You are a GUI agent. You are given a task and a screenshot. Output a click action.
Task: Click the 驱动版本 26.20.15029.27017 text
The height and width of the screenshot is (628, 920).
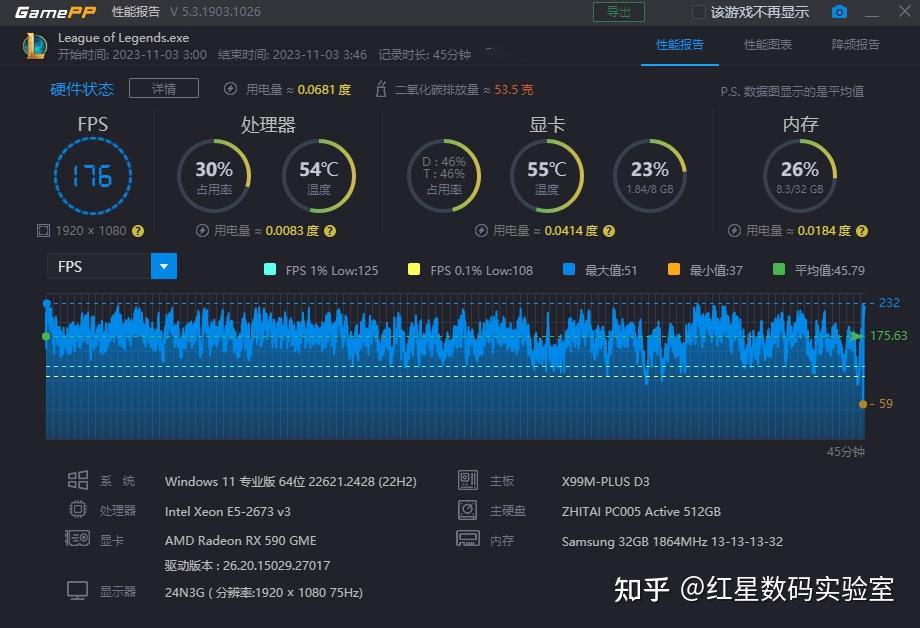coord(247,566)
